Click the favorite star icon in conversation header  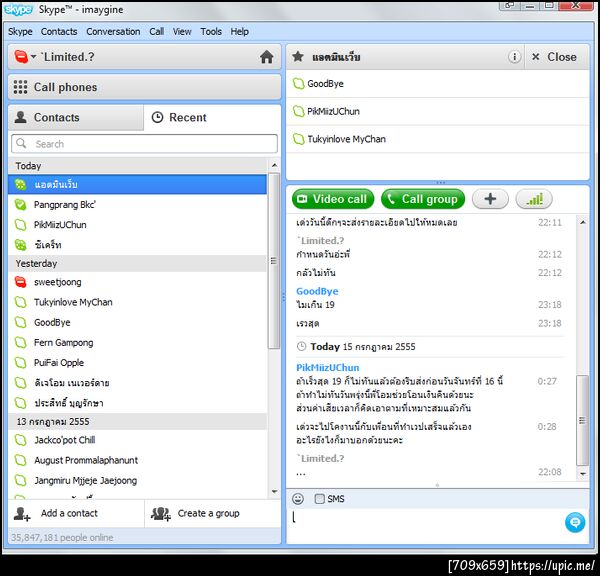298,57
